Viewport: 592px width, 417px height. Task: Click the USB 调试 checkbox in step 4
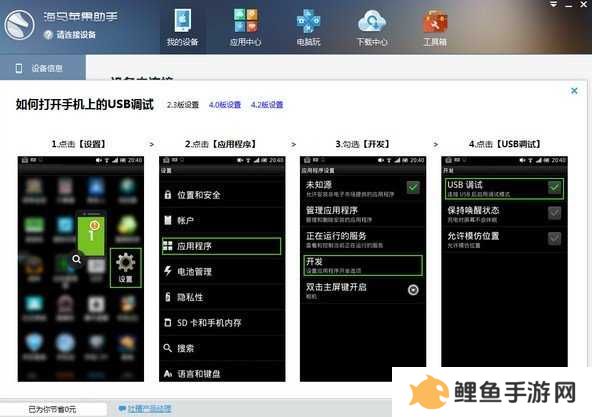click(554, 187)
